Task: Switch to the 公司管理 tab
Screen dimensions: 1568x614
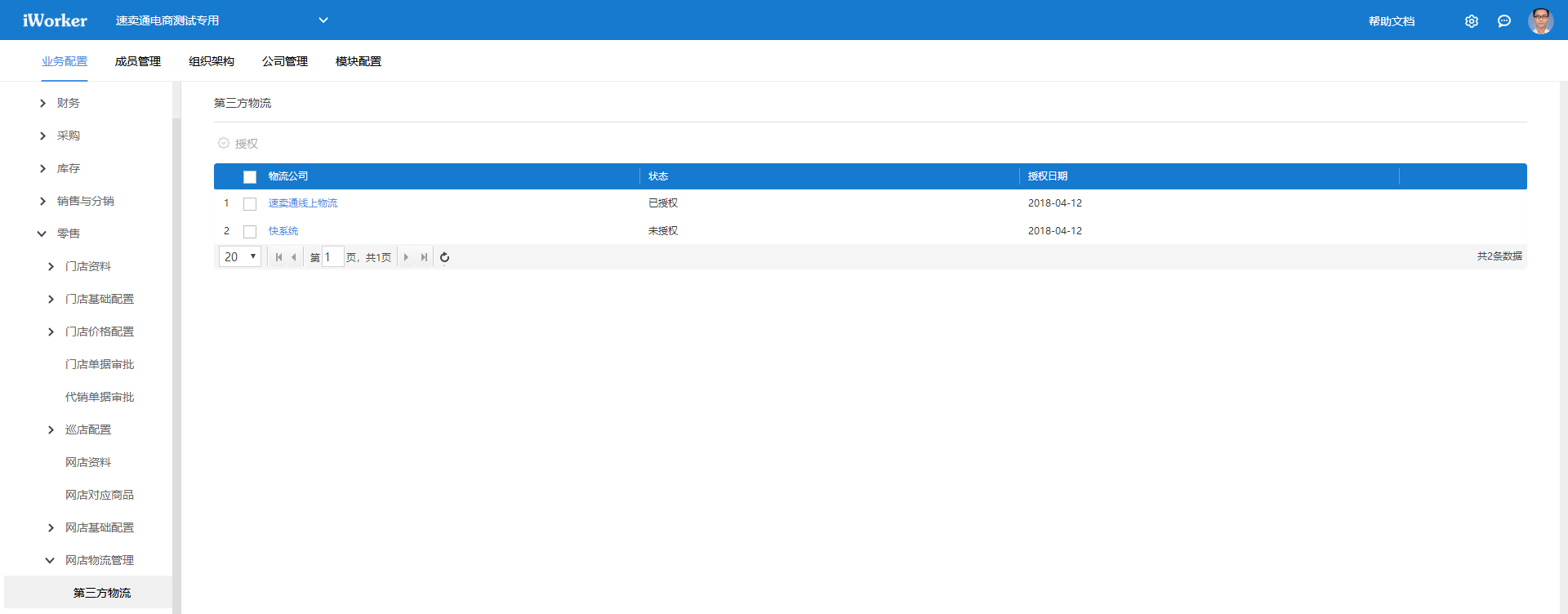Action: coord(285,61)
